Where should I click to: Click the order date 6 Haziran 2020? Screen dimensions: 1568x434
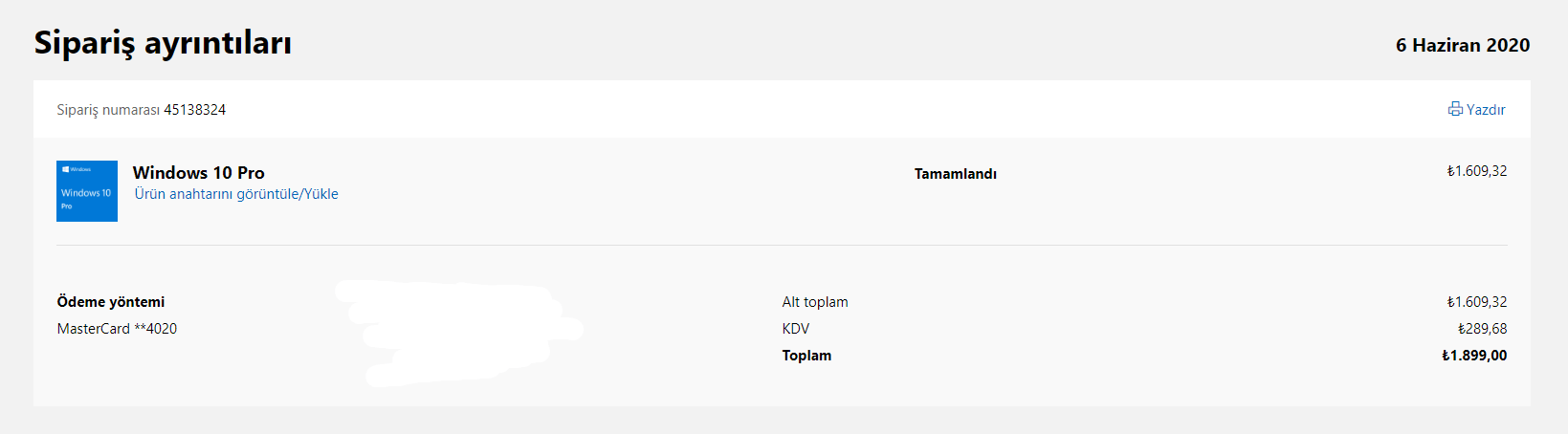point(1462,45)
